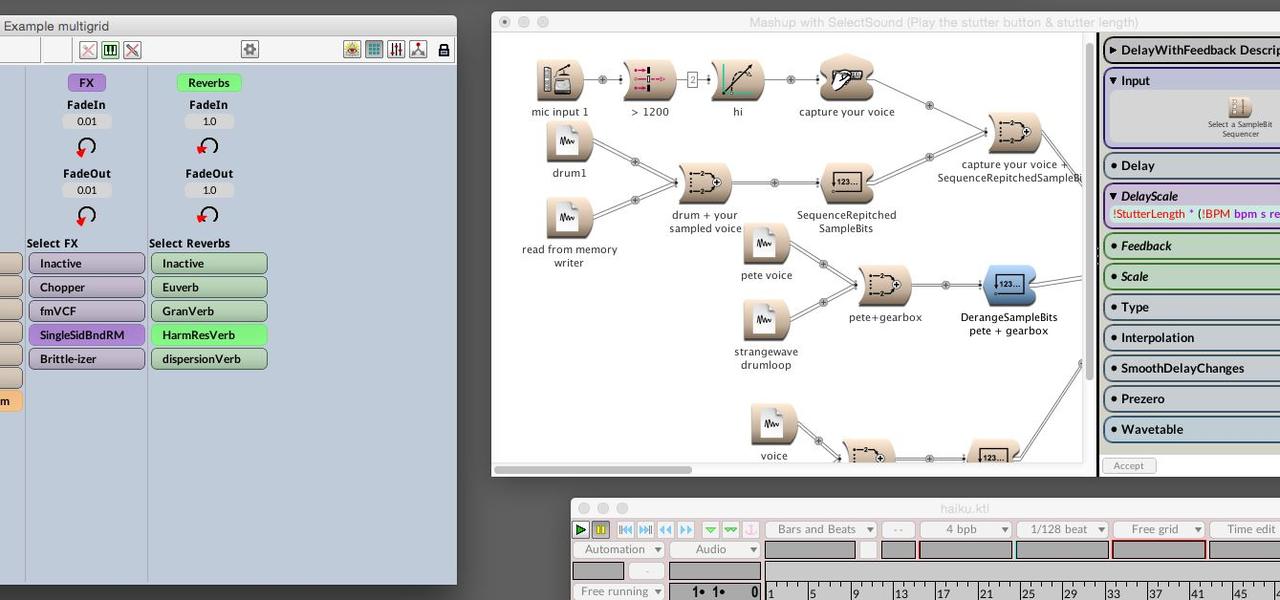Open the Free running dropdown
Screen dimensions: 1280x600
click(619, 592)
